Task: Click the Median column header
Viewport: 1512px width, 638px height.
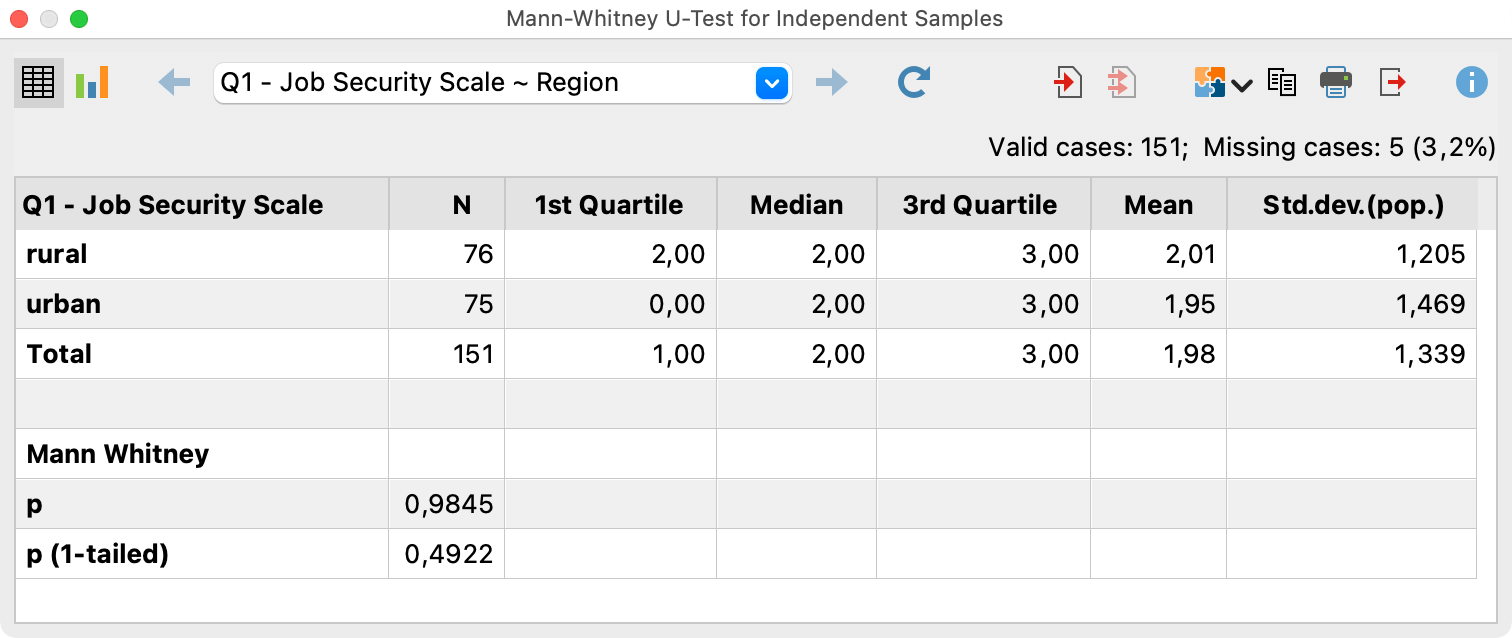Action: (796, 205)
